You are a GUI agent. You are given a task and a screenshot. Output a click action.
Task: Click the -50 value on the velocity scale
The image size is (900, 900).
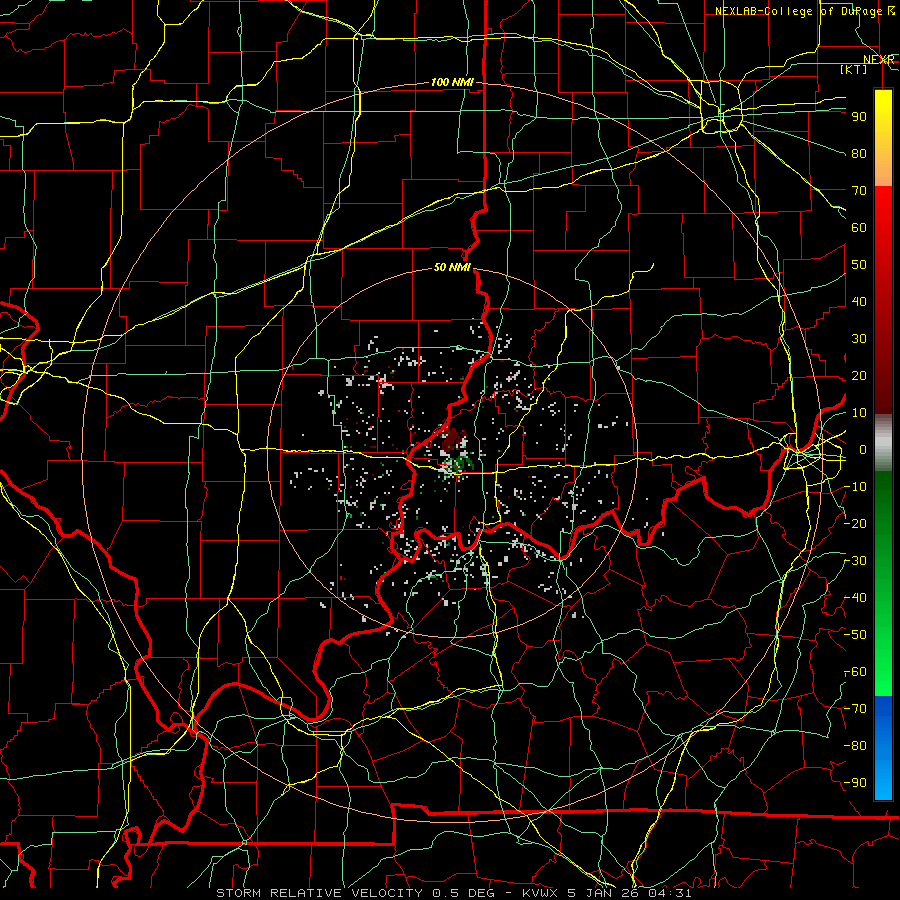point(855,635)
